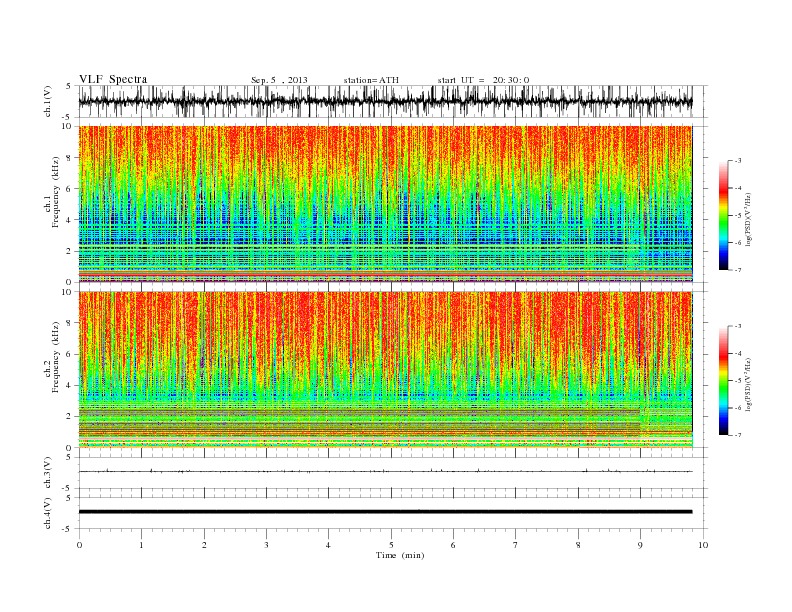Click the '10' minute time-axis tick label
The width and height of the screenshot is (792, 612).
point(703,545)
